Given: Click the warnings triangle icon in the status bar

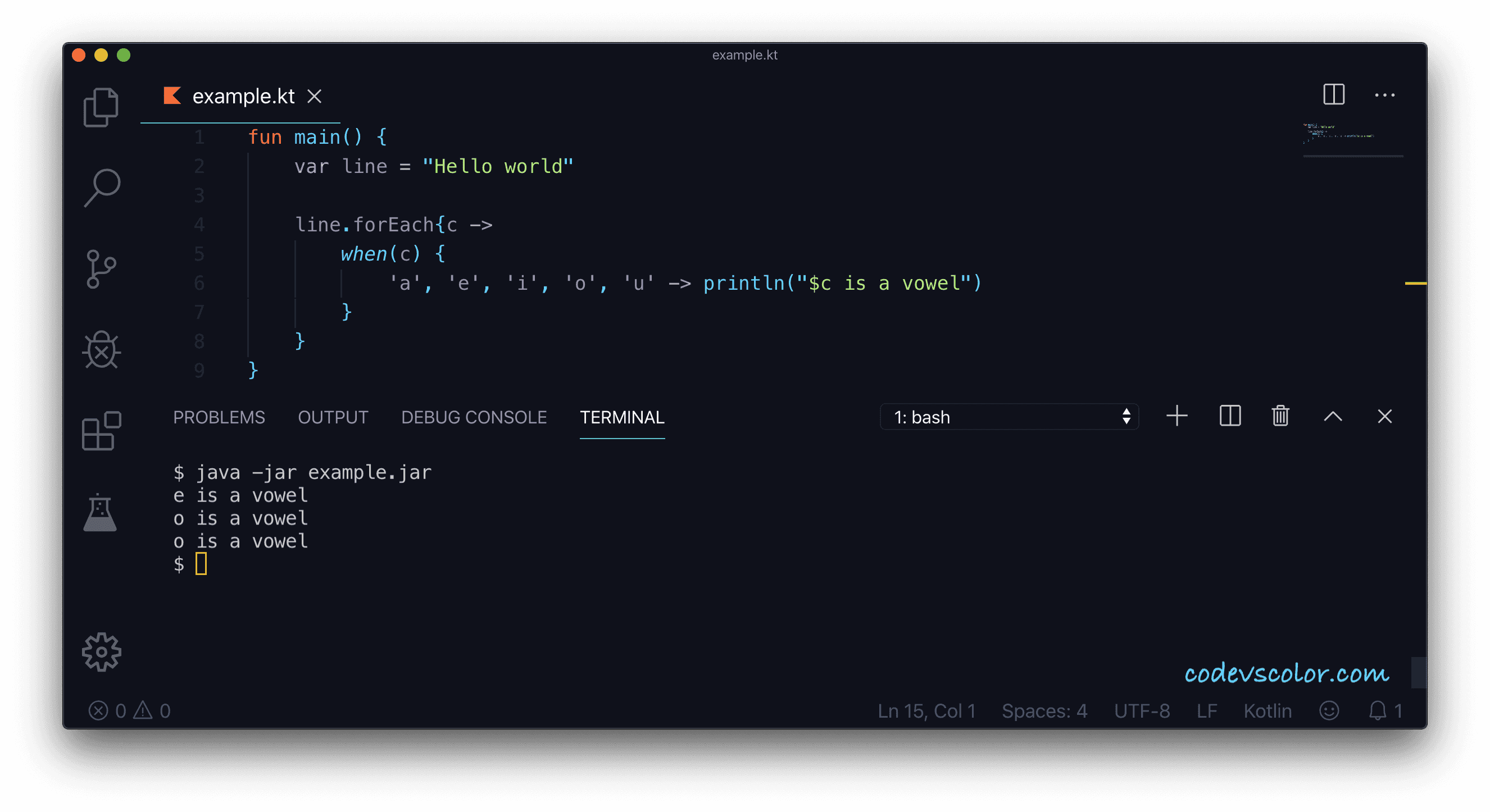Looking at the screenshot, I should click(x=142, y=710).
